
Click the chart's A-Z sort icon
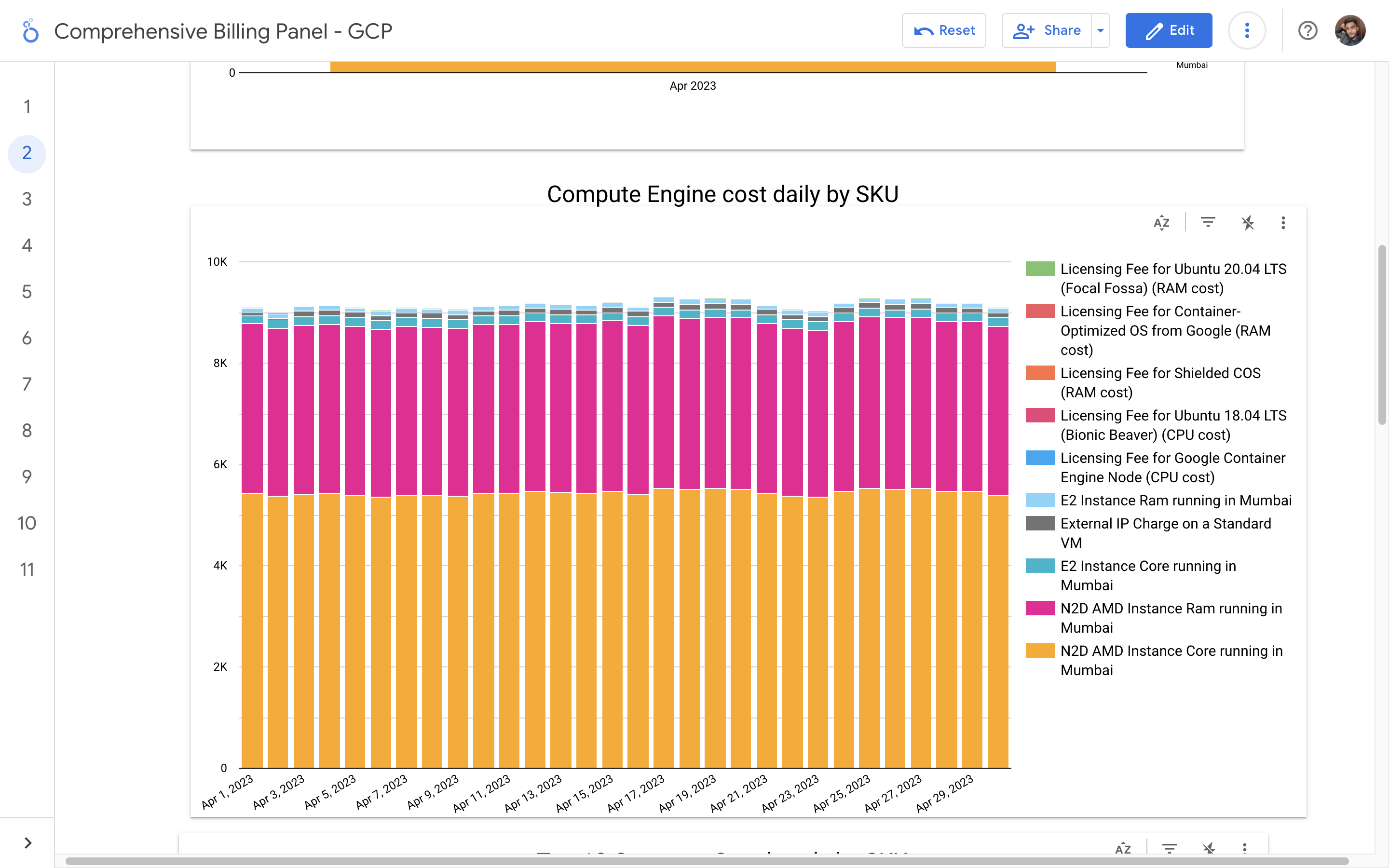pyautogui.click(x=1161, y=223)
